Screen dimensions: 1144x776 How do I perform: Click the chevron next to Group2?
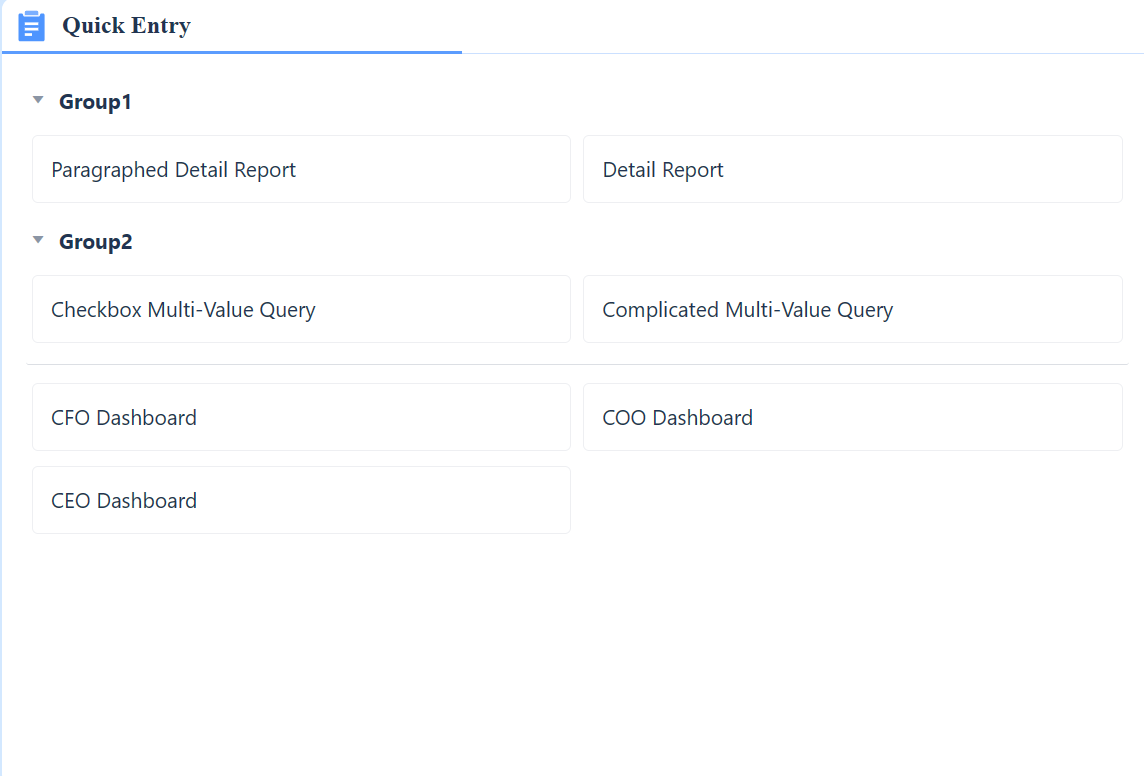[37, 239]
